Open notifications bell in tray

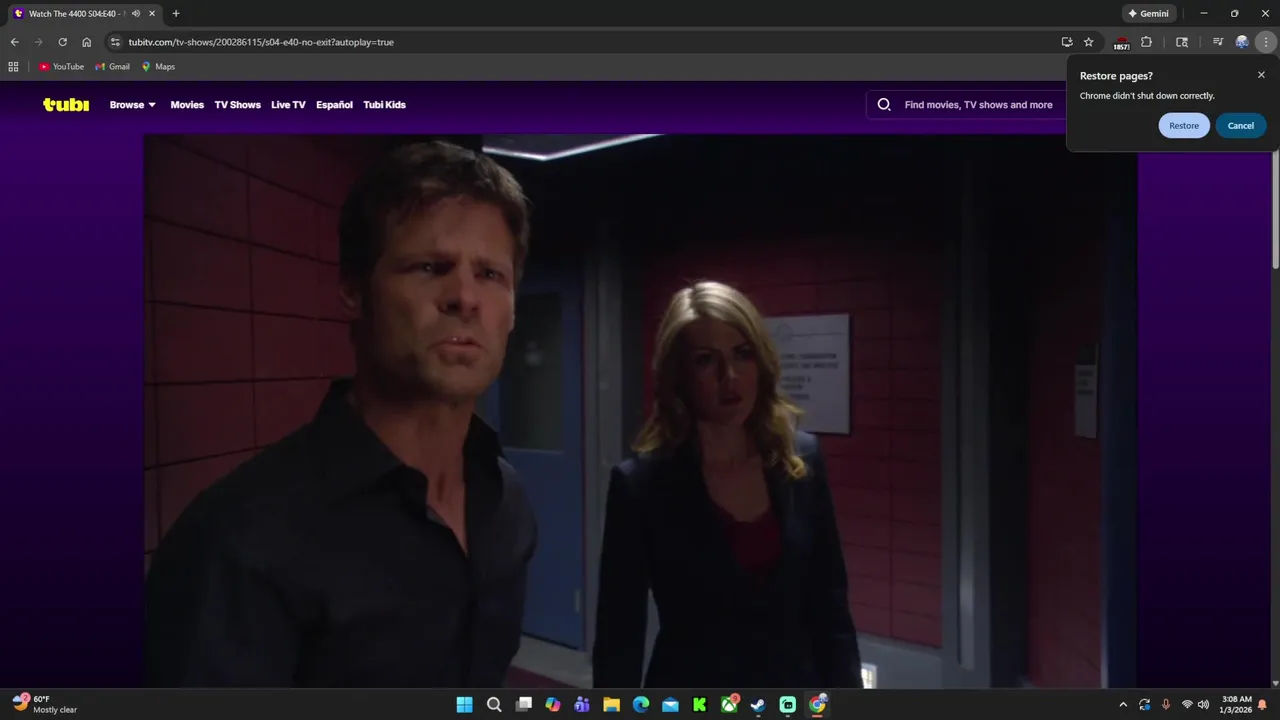(1263, 705)
